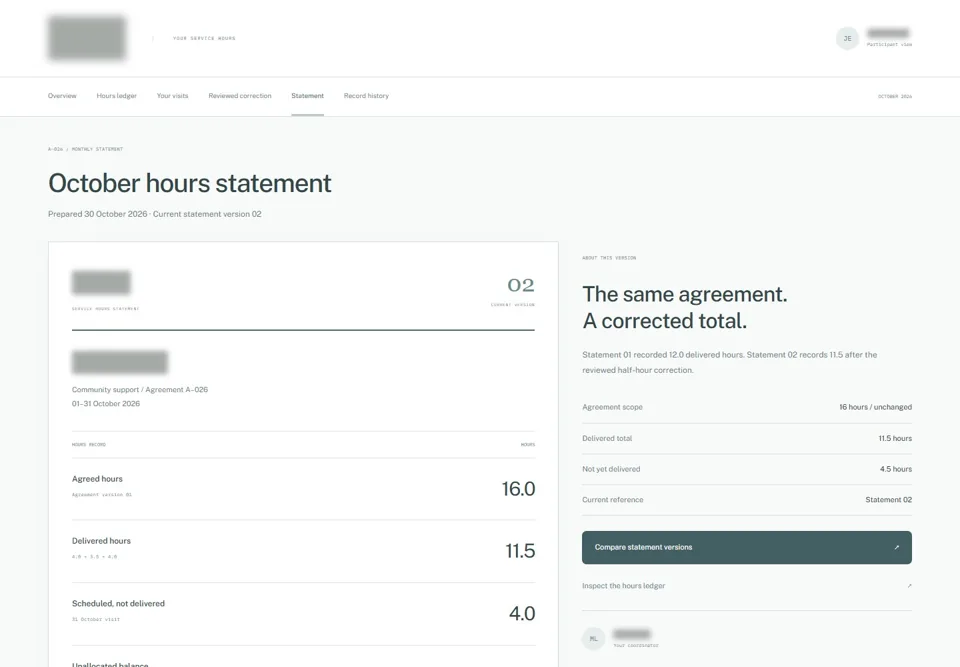
Task: Select the Statement tab
Action: tap(307, 96)
